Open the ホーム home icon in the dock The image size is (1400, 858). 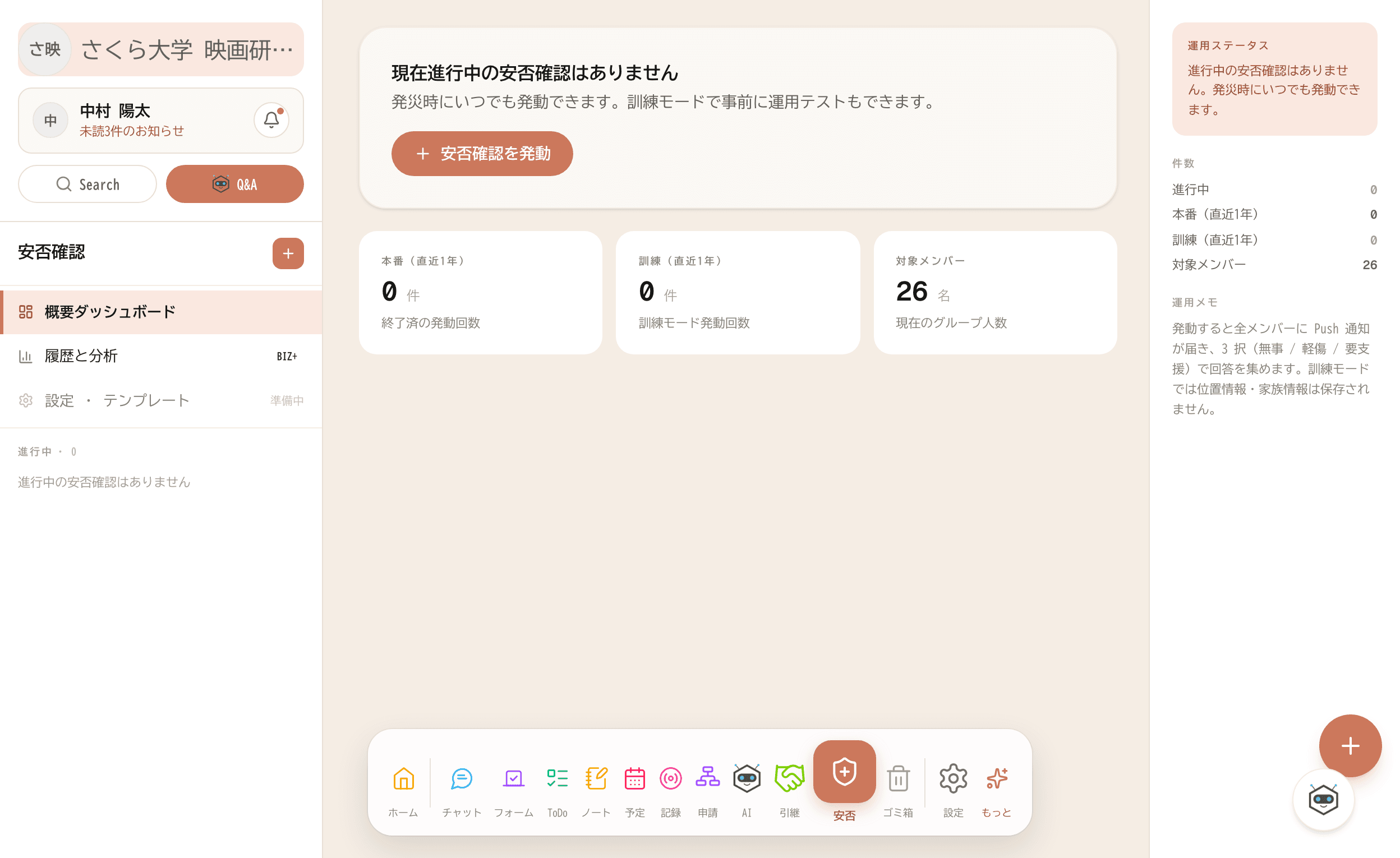click(x=403, y=778)
